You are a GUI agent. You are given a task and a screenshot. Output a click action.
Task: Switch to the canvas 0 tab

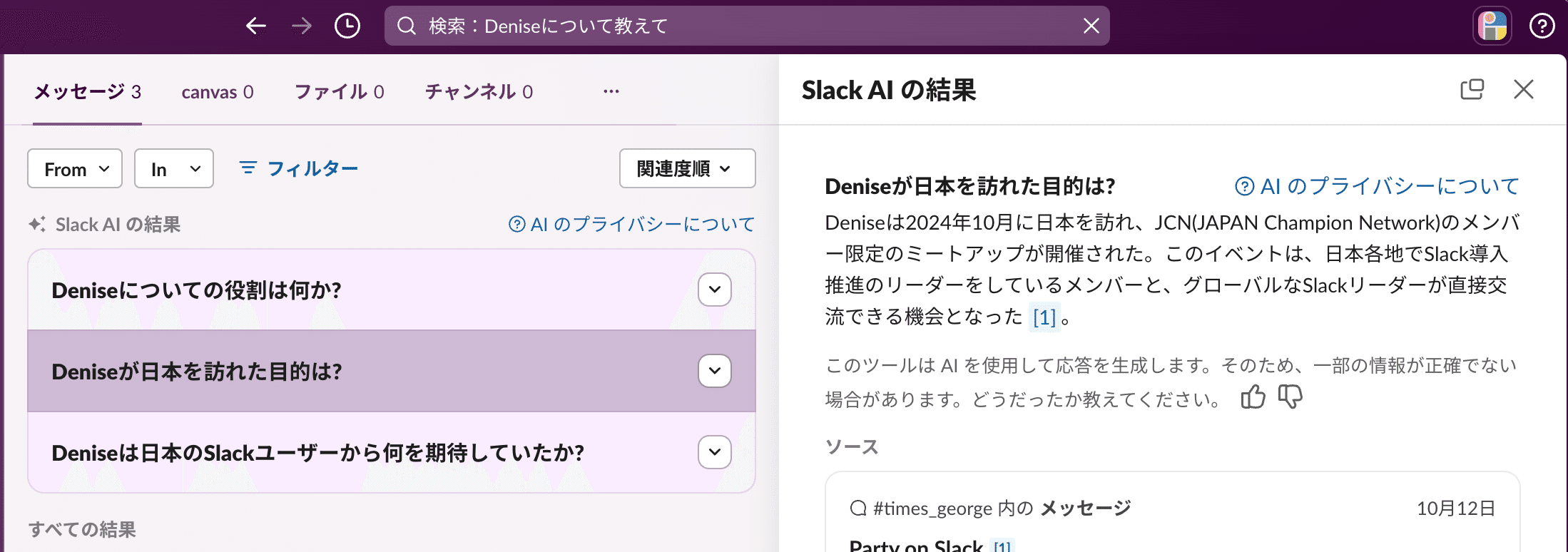pyautogui.click(x=218, y=91)
